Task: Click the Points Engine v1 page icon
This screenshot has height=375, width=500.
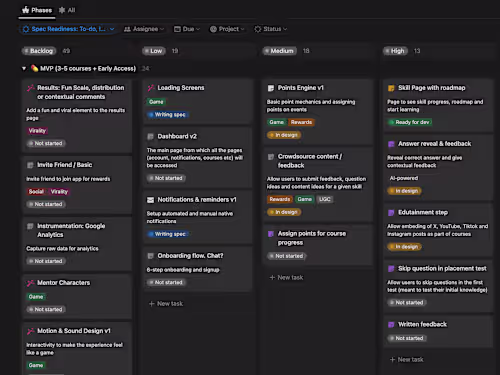Action: pos(271,88)
